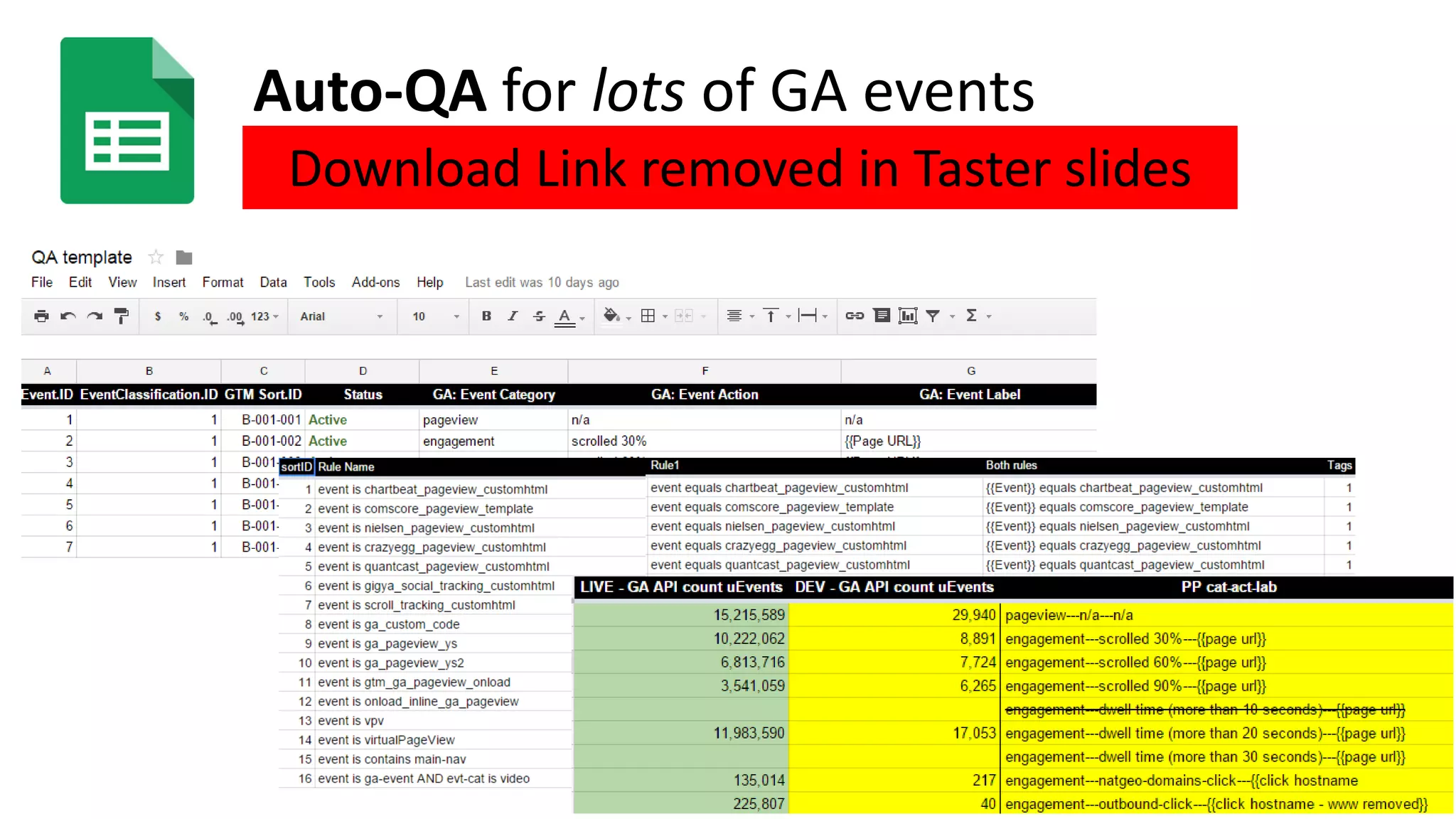Open the View menu
Screen dimensions: 1456x819
(x=122, y=282)
